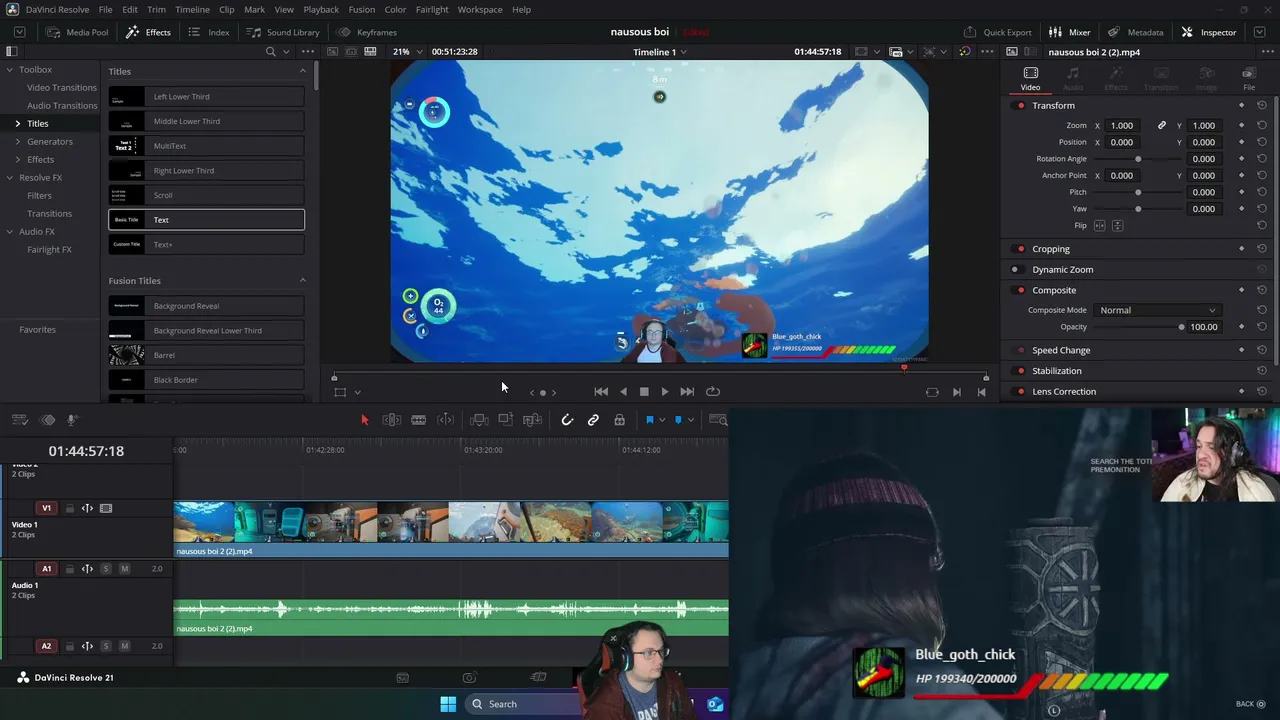
Task: Open the Timeline 1 name dropdown
Action: pyautogui.click(x=660, y=52)
